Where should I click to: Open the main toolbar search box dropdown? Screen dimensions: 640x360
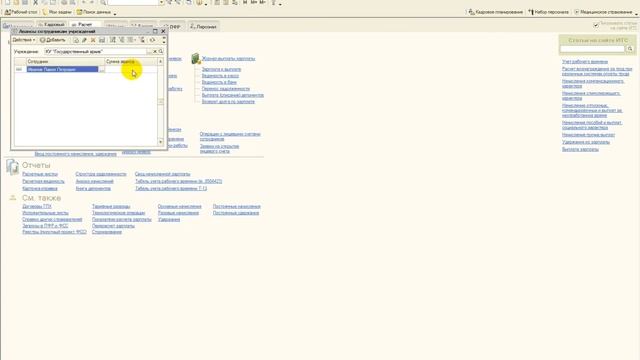click(161, 2)
